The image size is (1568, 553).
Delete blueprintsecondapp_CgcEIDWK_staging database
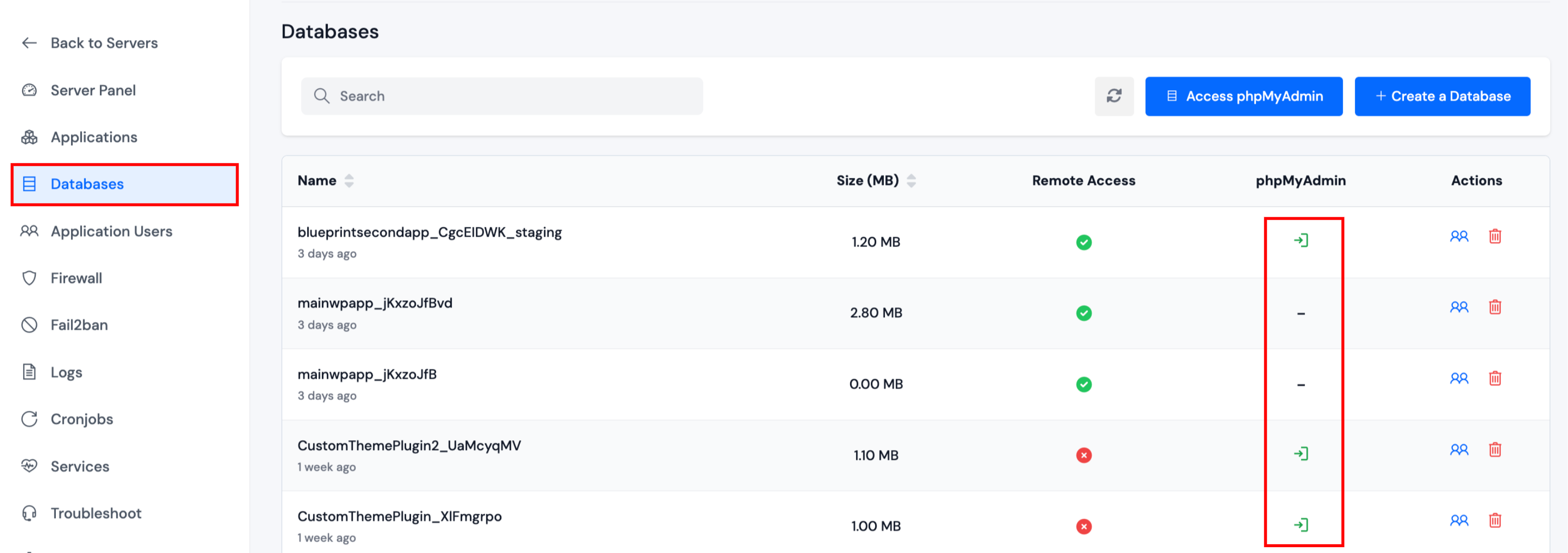1495,236
